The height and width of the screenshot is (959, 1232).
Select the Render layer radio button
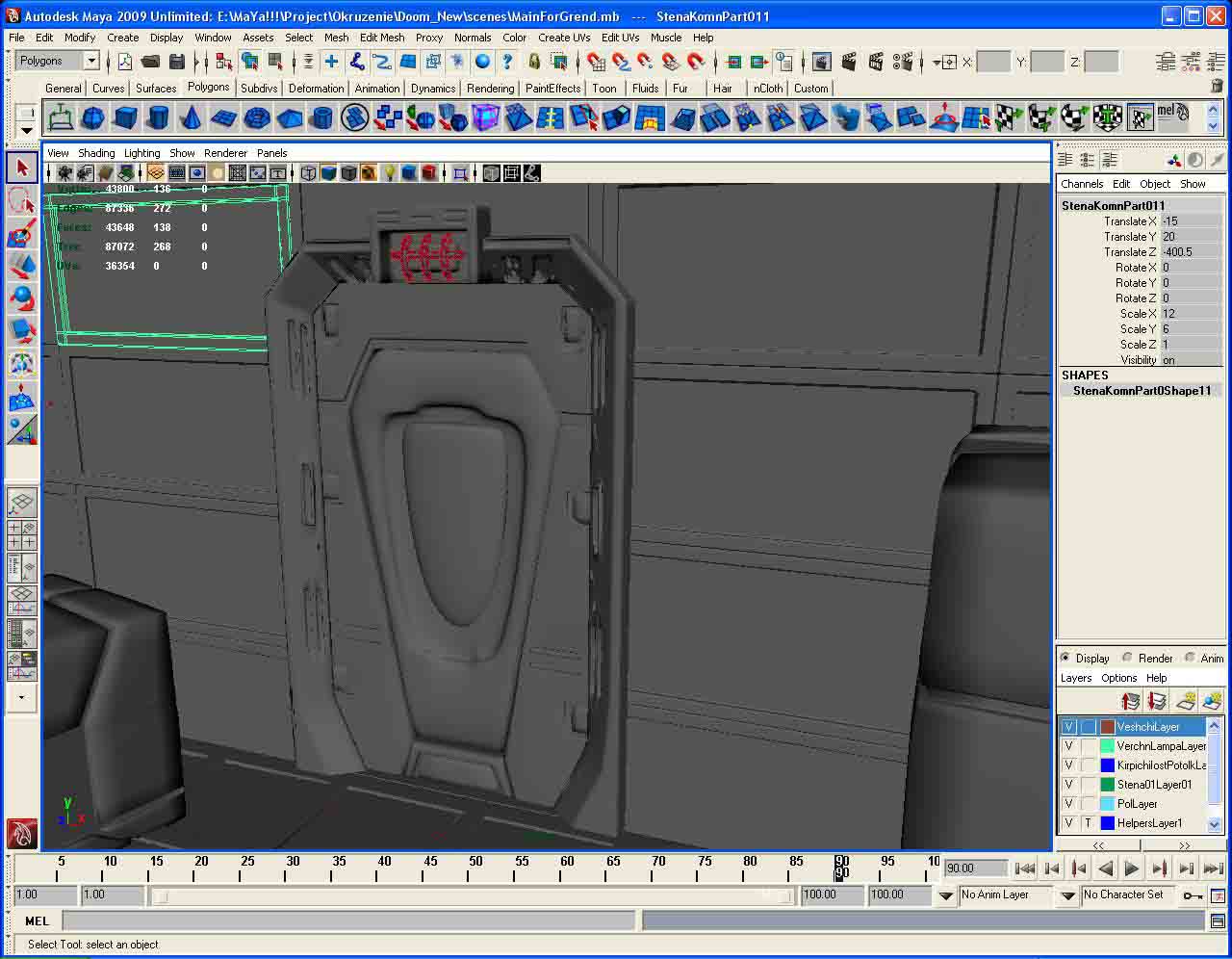(x=1127, y=658)
